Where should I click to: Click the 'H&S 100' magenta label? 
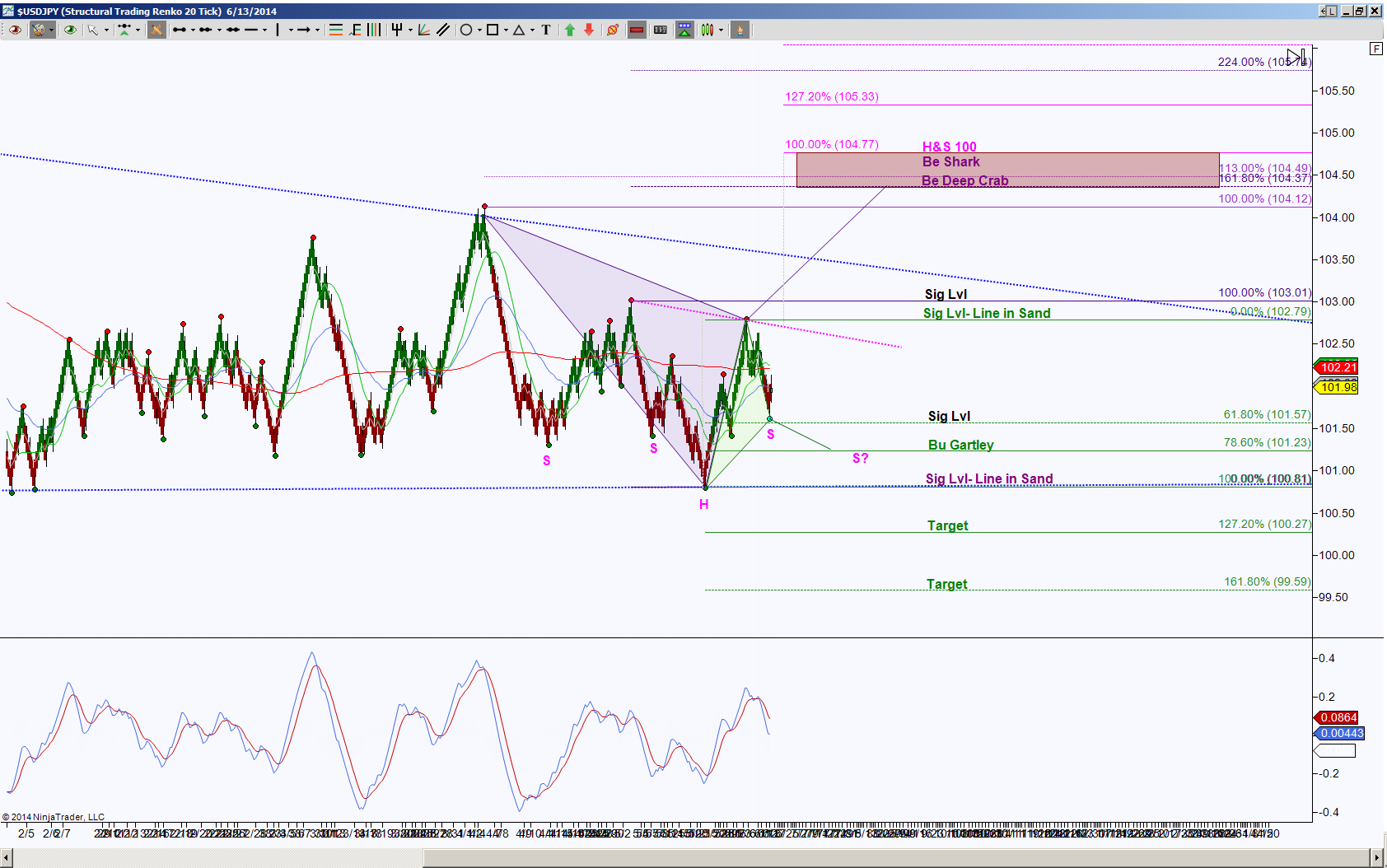[950, 147]
